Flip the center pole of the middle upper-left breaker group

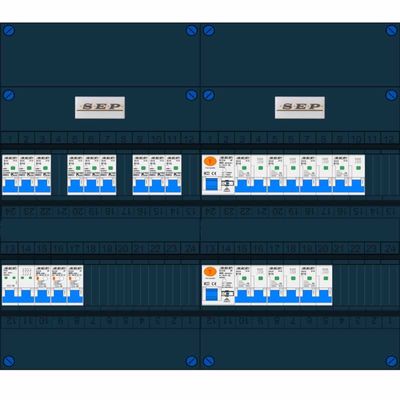[x=92, y=186]
